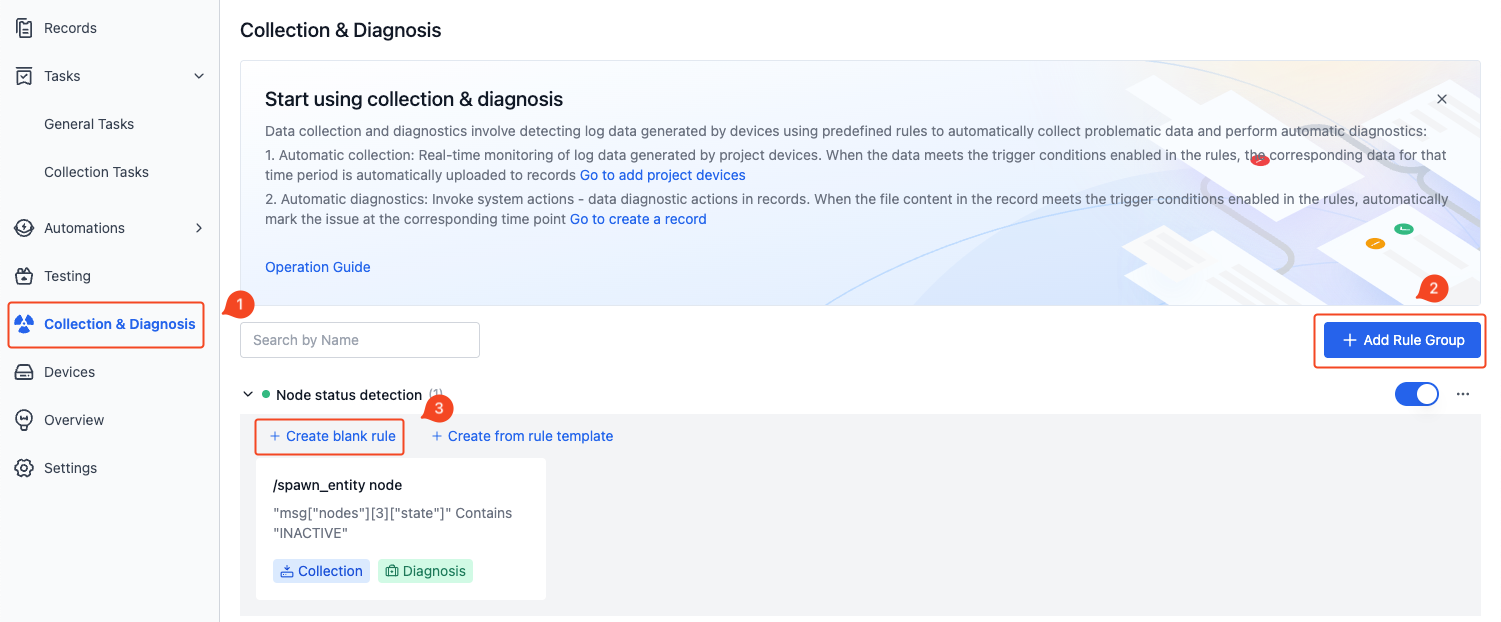
Task: Click the Search by Name field
Action: [360, 340]
